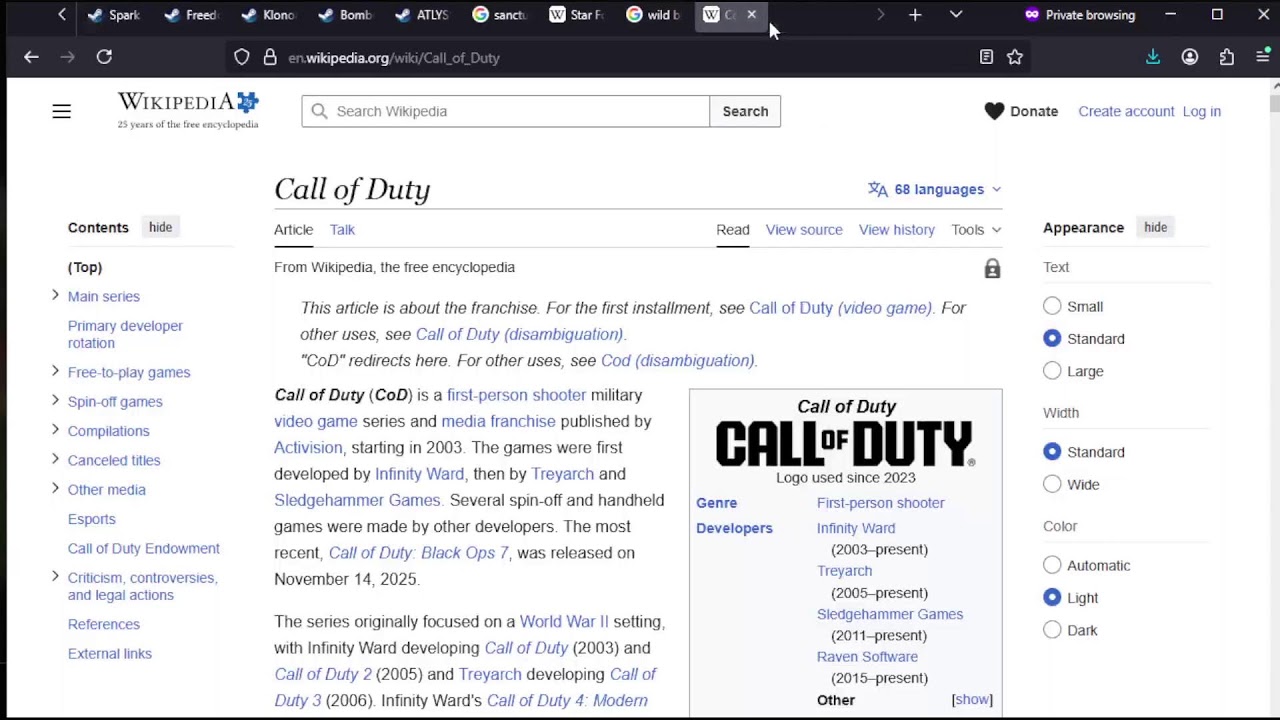This screenshot has height=720, width=1280.
Task: Expand the Other media section
Action: (x=55, y=488)
